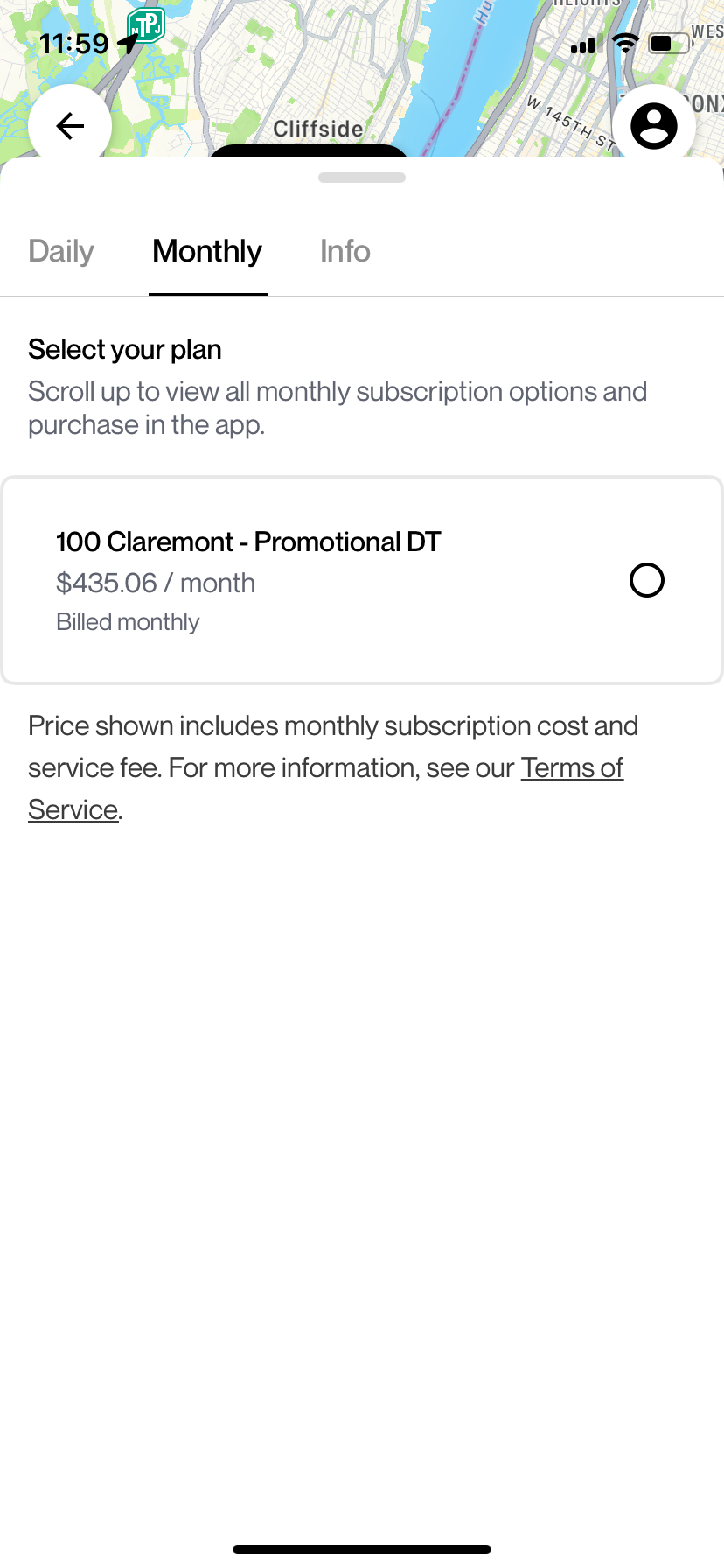Screen dimensions: 724x1568
Task: Select the 100 Claremont plan radio button
Action: click(647, 580)
